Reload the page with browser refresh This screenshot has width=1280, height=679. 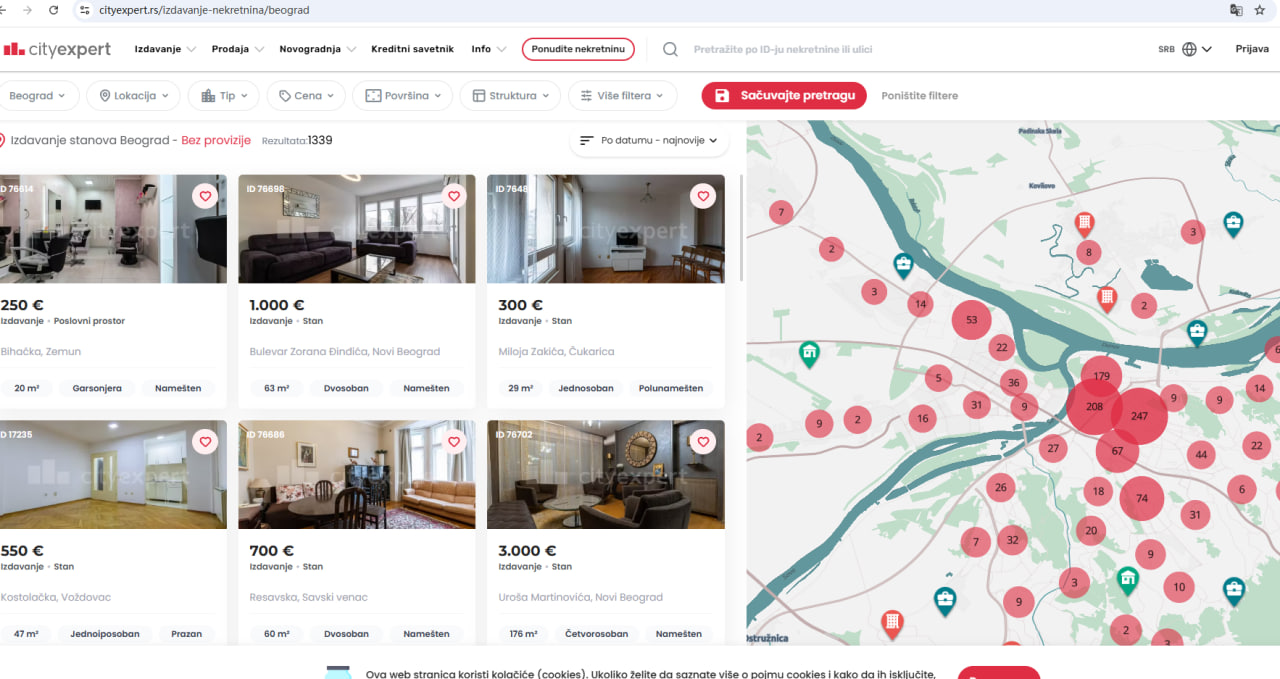(53, 10)
